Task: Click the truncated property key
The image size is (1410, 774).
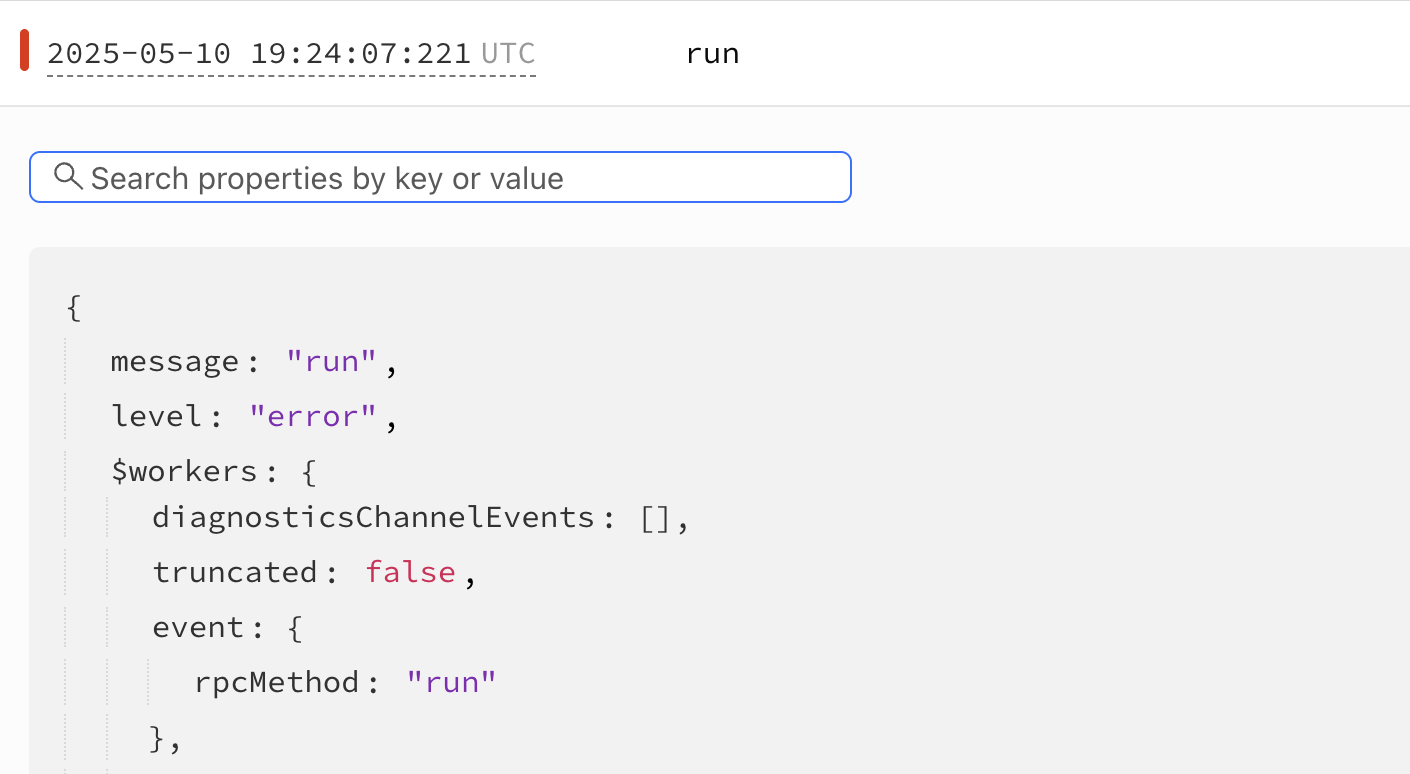Action: [x=234, y=572]
